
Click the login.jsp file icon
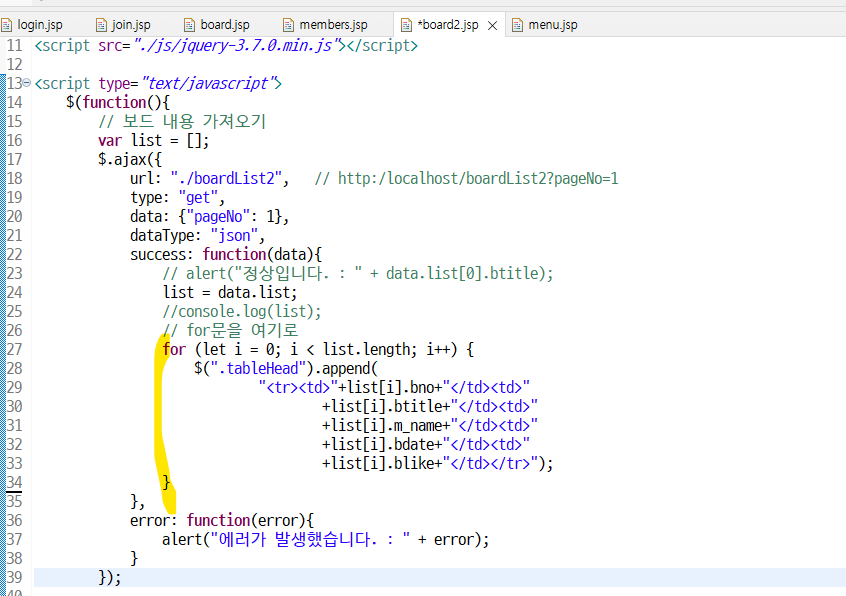(6, 25)
